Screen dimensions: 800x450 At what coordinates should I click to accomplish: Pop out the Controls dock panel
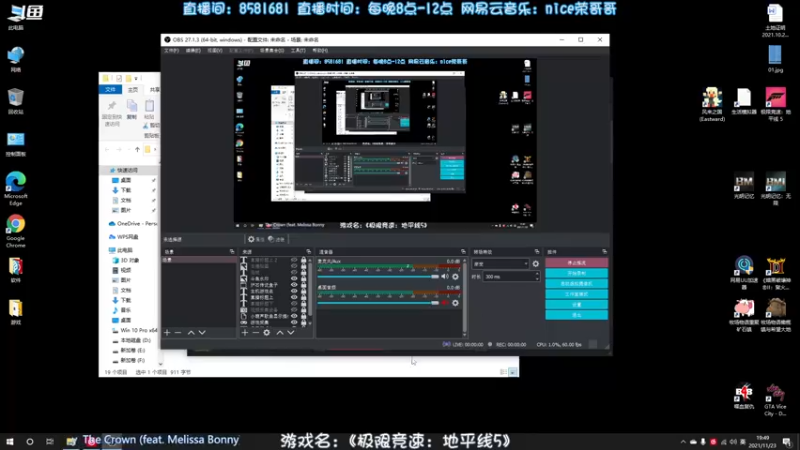click(605, 252)
